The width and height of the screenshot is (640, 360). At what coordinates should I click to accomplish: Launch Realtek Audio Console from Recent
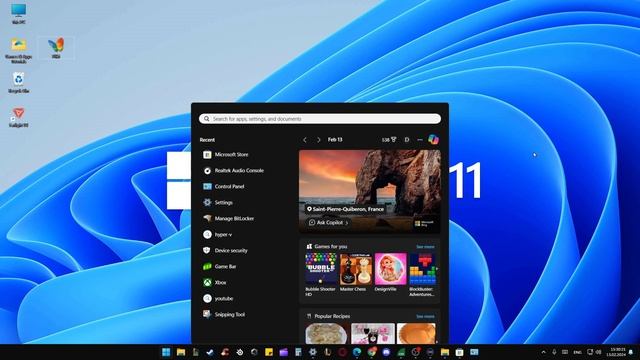[233, 171]
